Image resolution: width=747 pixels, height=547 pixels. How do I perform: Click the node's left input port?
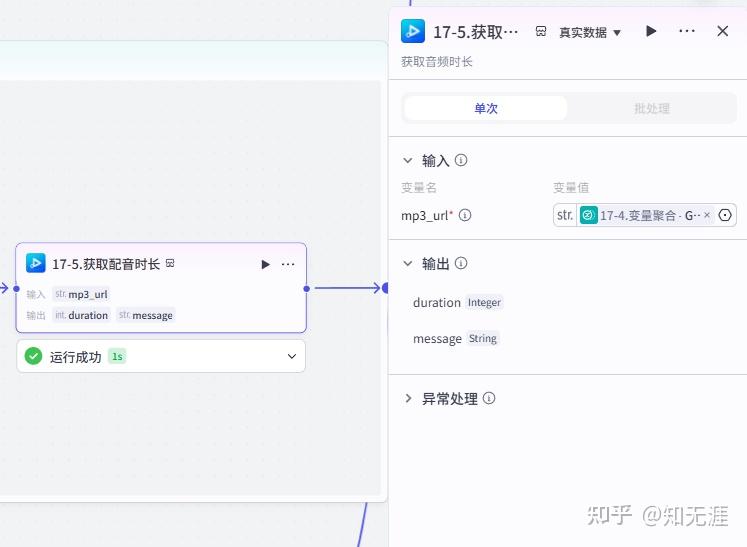click(16, 288)
